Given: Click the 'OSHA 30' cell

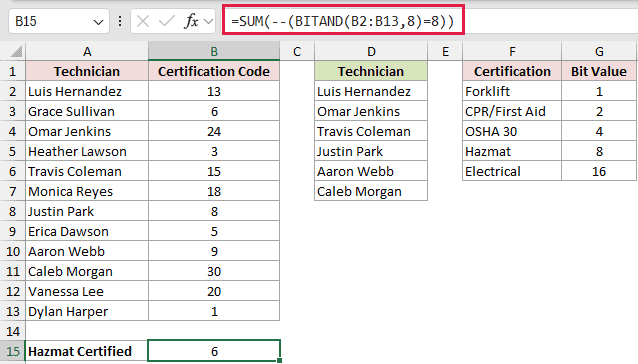Looking at the screenshot, I should [512, 131].
